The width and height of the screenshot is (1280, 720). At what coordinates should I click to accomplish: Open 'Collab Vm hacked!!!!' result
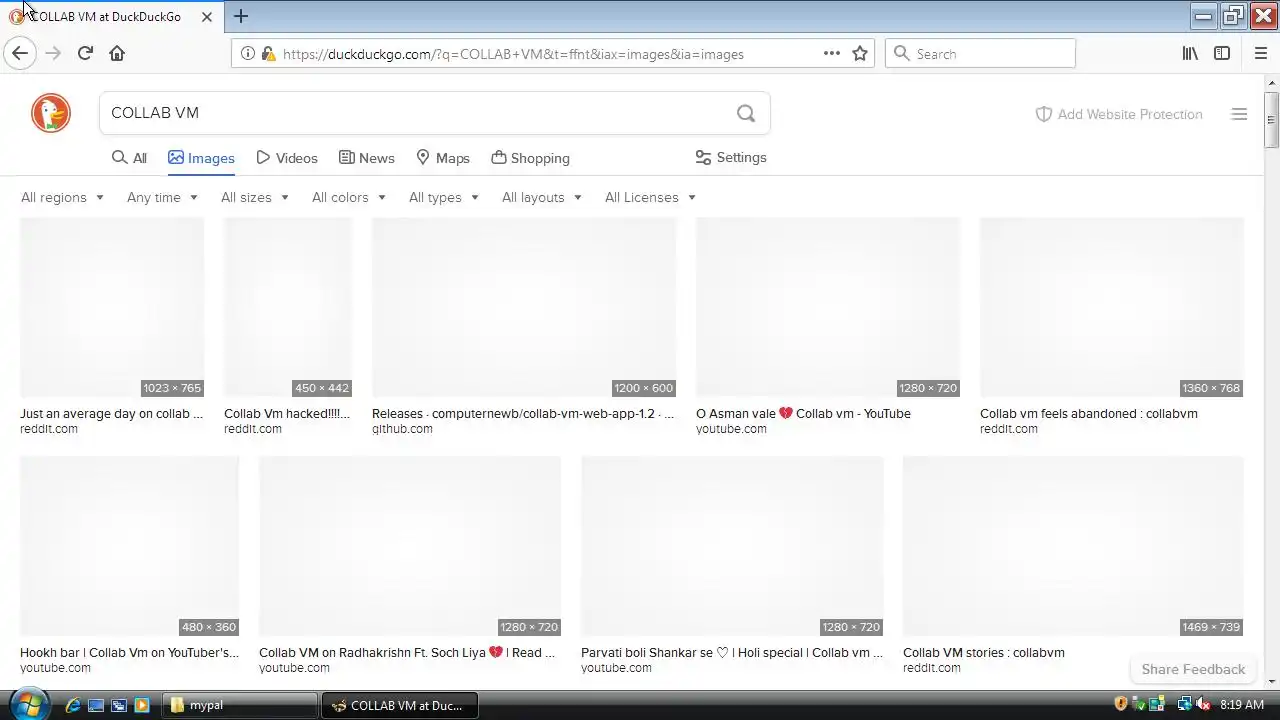coord(287,414)
